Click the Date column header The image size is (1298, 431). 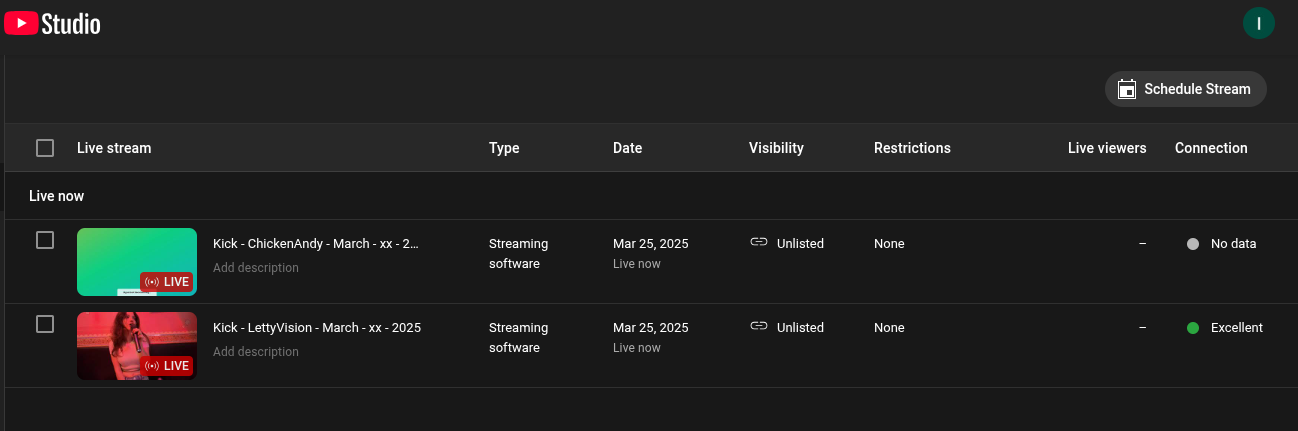coord(627,148)
